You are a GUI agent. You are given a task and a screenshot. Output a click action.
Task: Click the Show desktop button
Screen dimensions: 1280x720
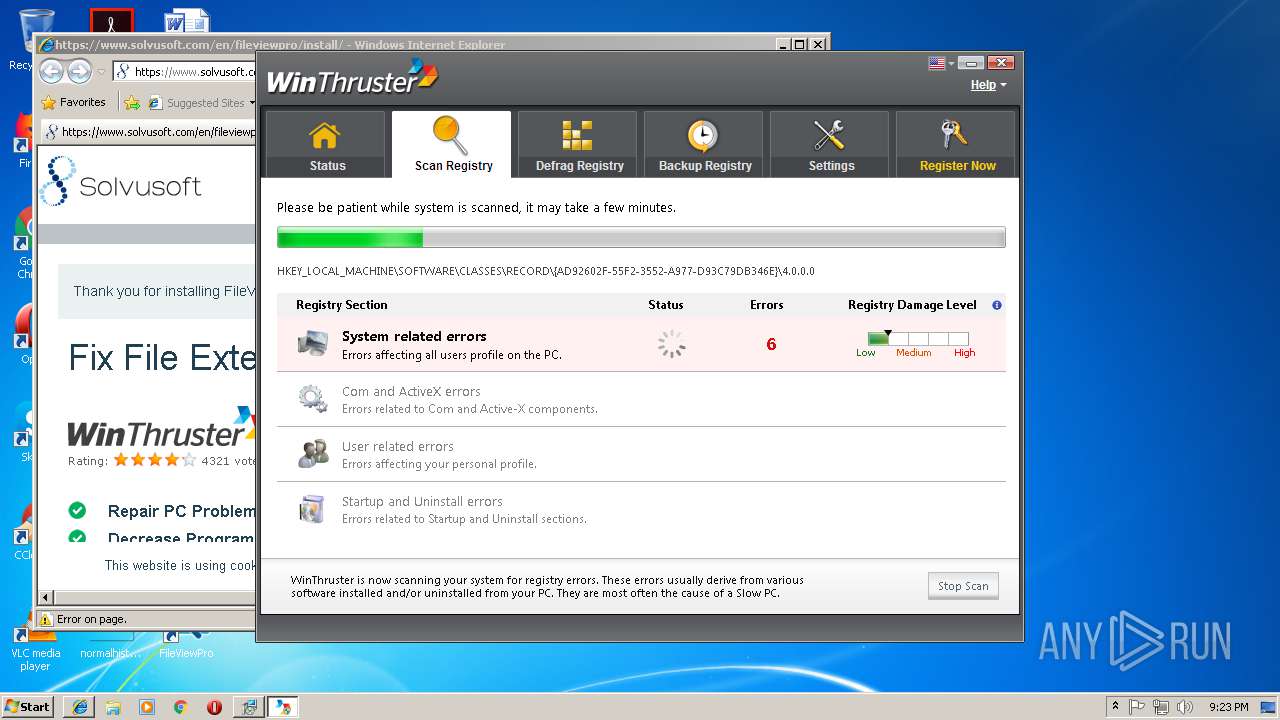1269,706
